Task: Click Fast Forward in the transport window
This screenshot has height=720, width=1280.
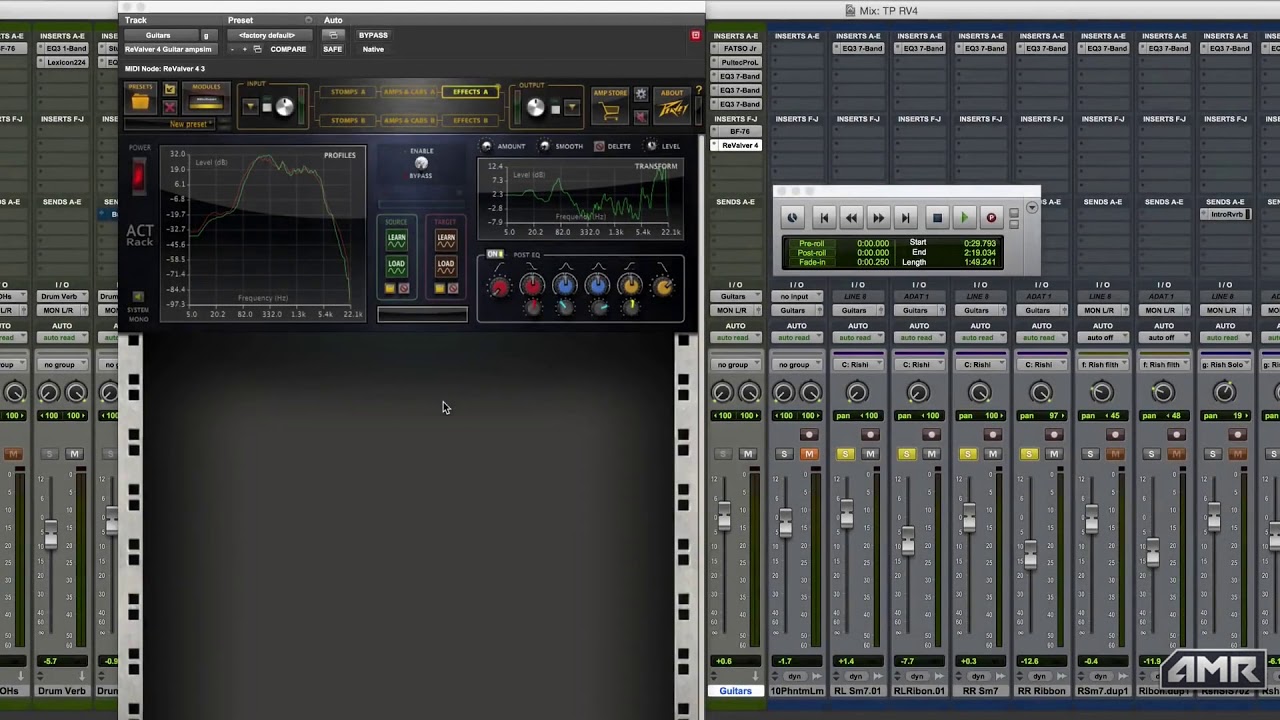Action: click(878, 218)
